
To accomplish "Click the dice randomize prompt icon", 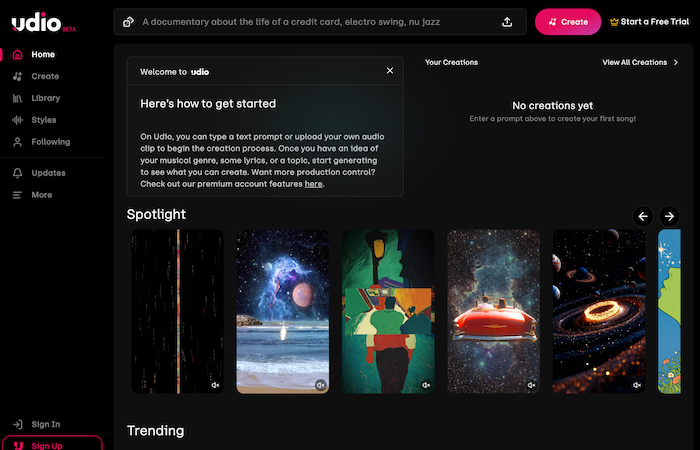I will click(129, 22).
